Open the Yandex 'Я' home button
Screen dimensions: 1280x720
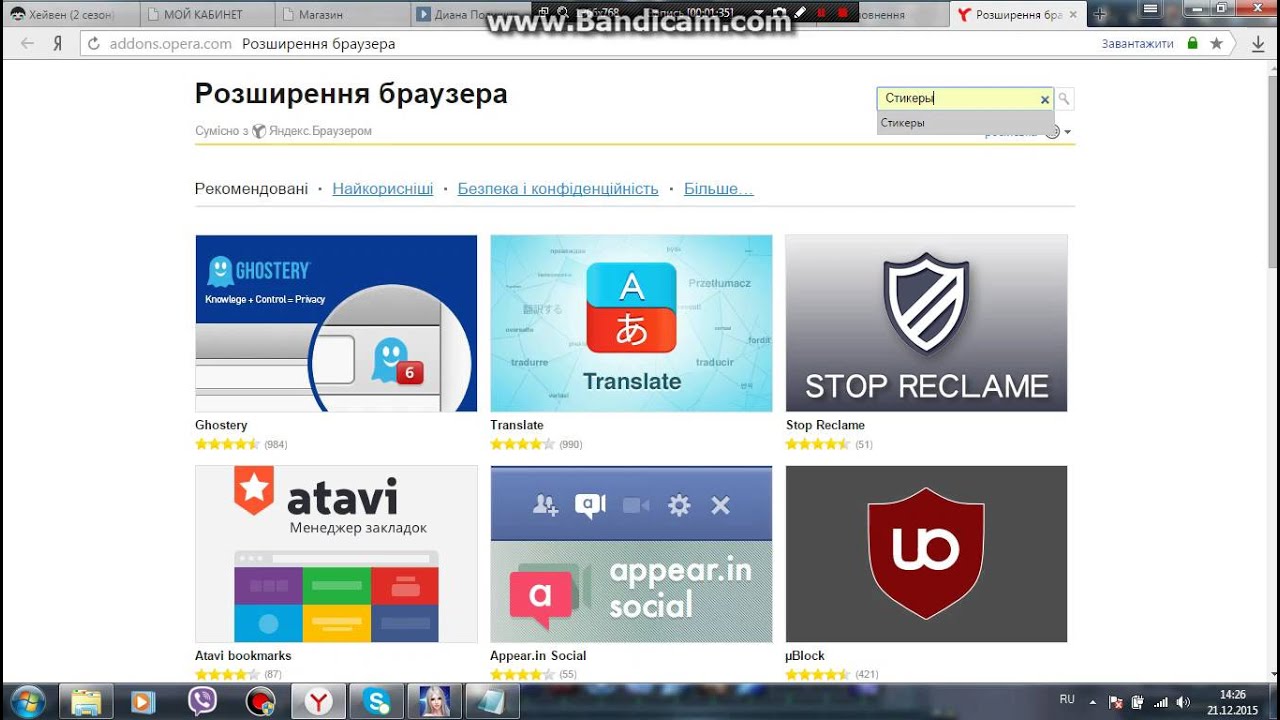[58, 44]
